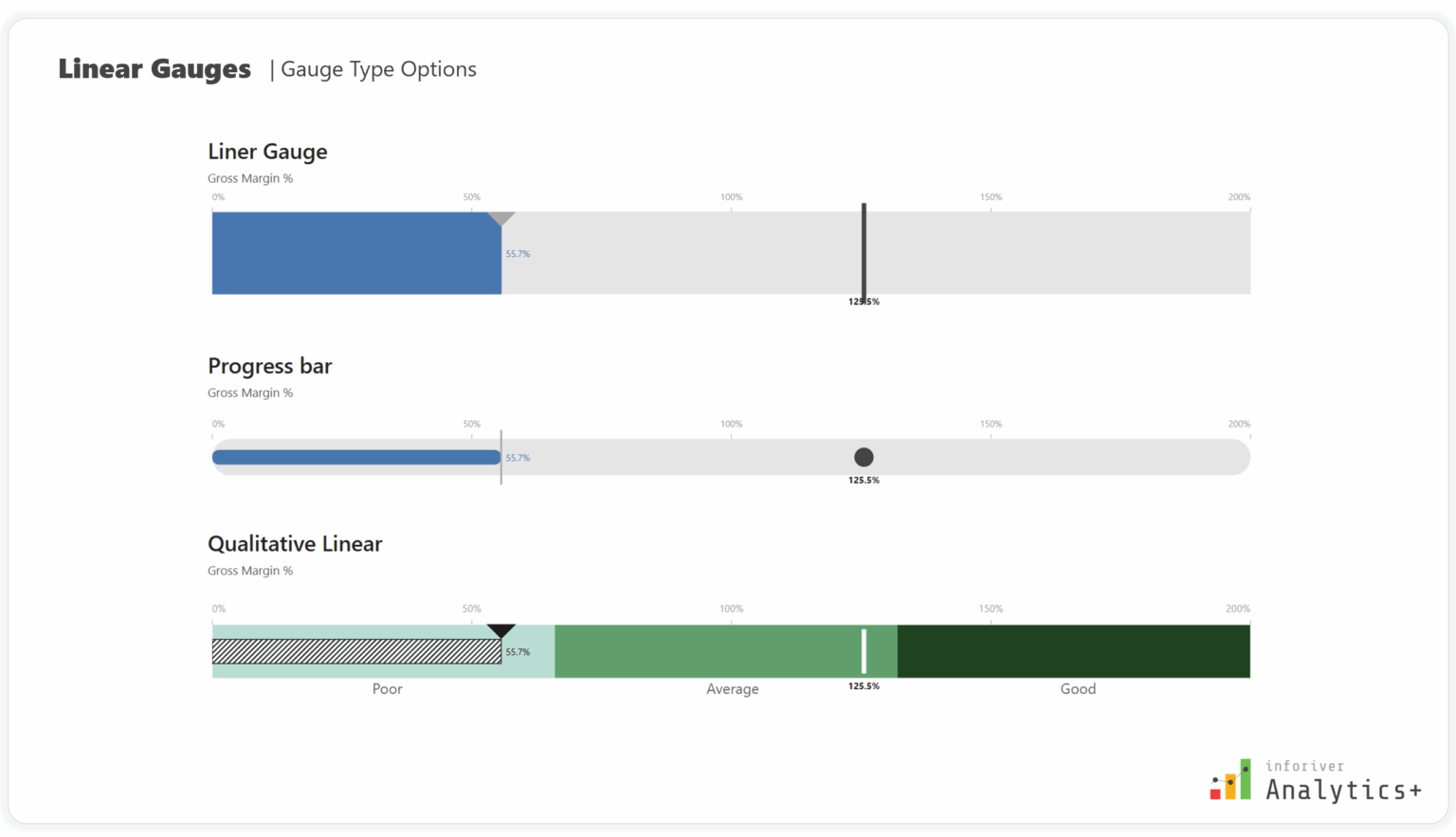Open the Liner Gauge chart title

[x=267, y=152]
